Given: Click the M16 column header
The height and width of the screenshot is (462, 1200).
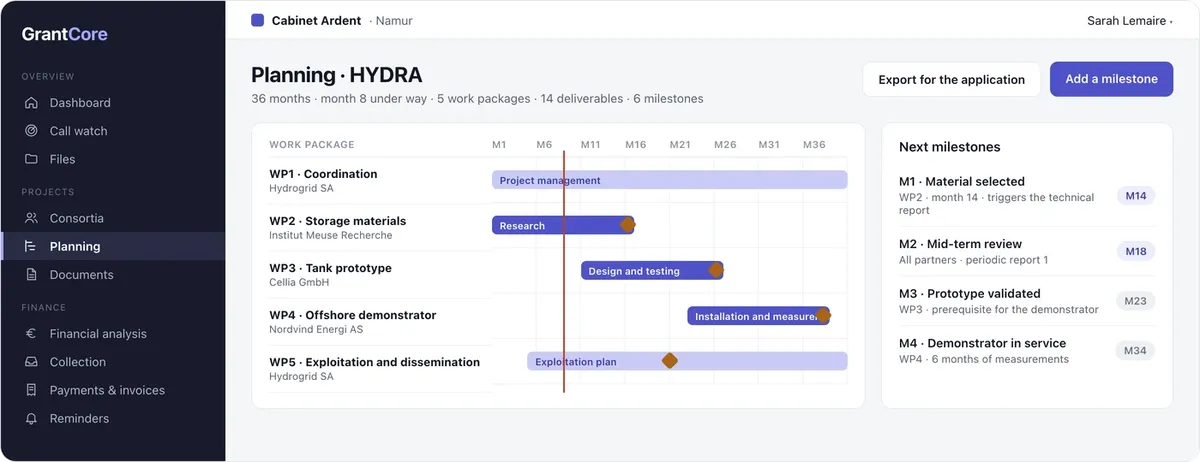Looking at the screenshot, I should pos(636,145).
